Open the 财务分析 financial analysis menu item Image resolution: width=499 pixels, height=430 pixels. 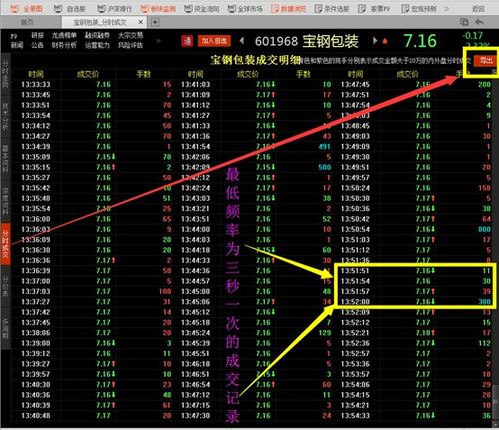tap(64, 45)
